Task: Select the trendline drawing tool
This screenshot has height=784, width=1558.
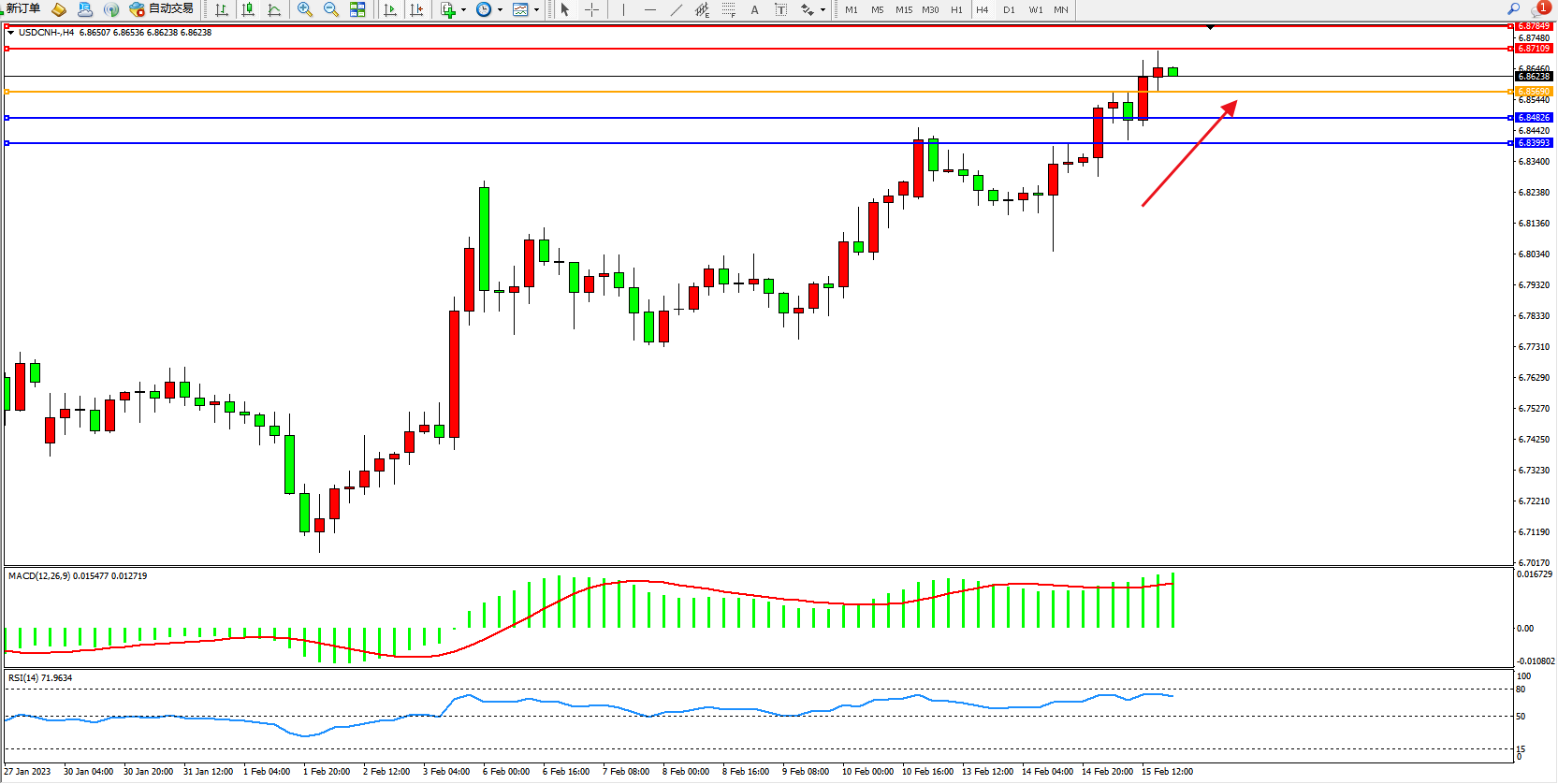Action: 677,9
